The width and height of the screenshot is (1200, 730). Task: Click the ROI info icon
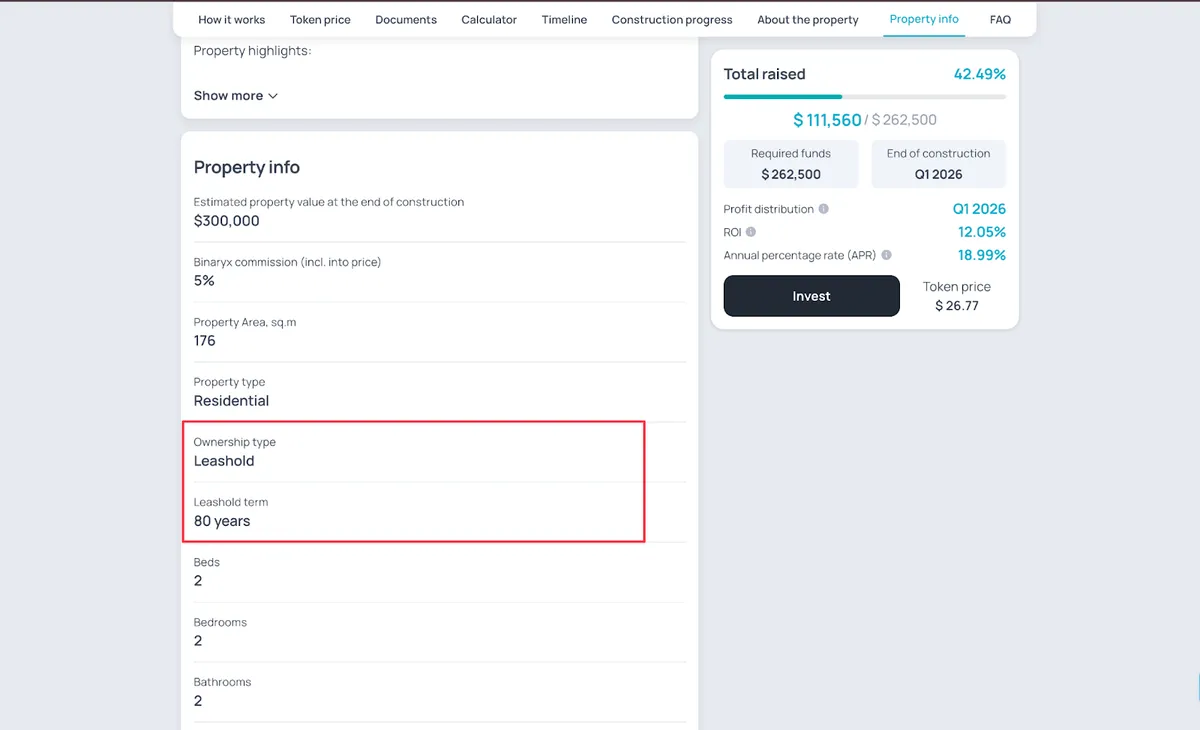(751, 232)
